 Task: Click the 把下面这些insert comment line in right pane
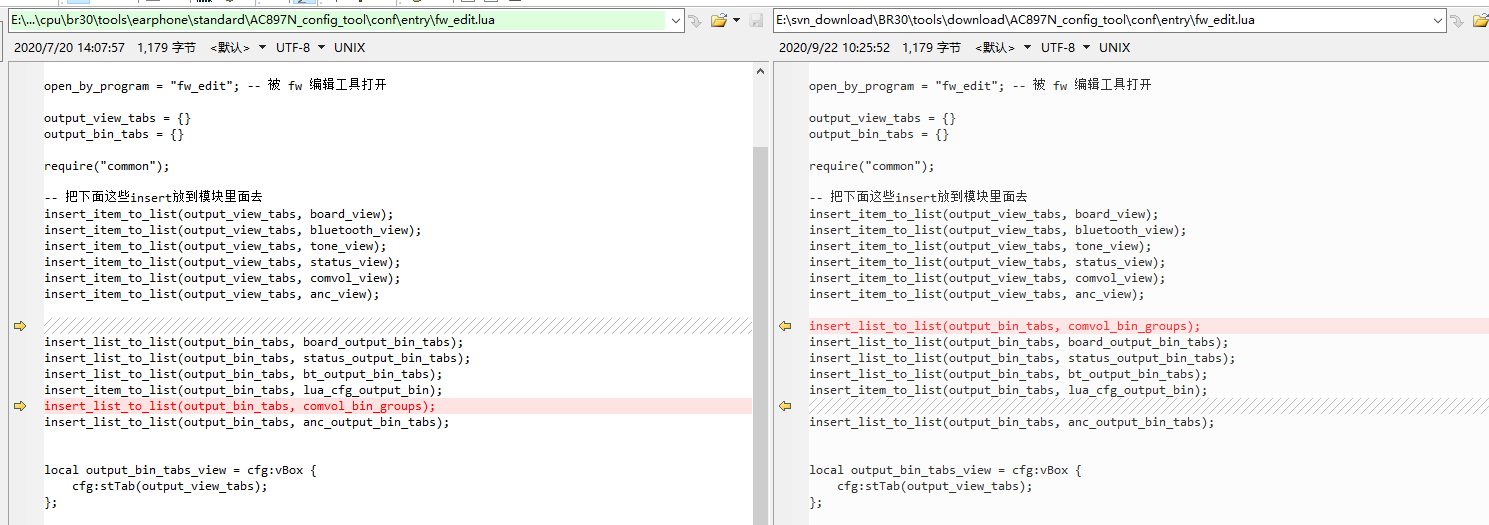click(918, 197)
